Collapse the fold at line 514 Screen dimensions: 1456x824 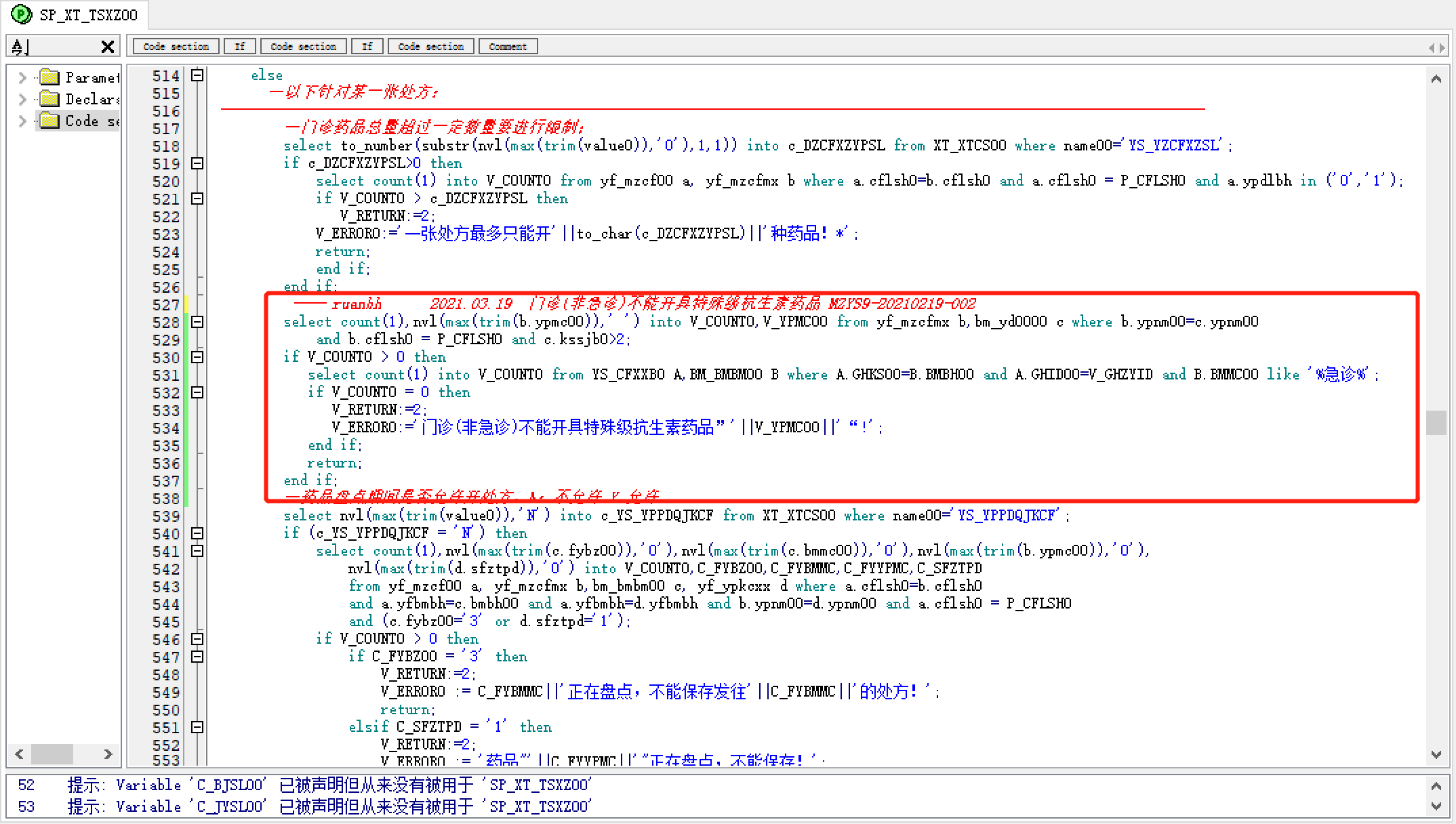tap(197, 76)
